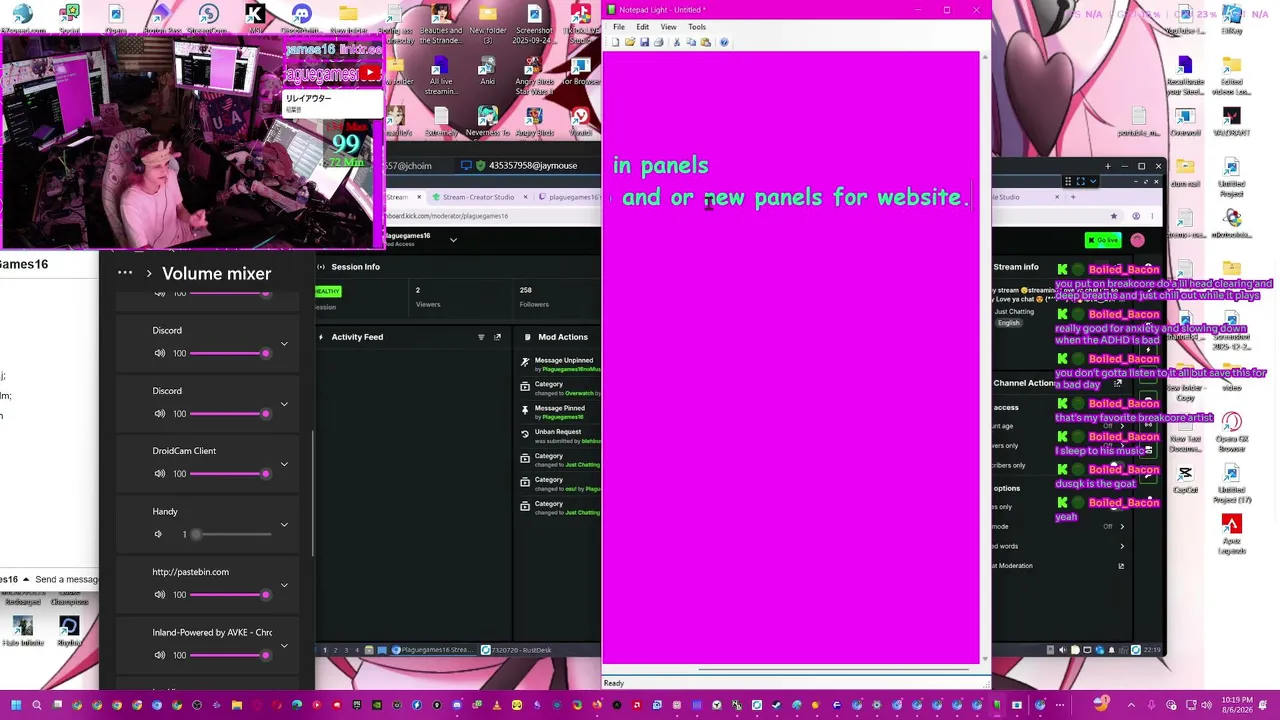1280x720 pixels.
Task: Open the View menu in Notepad Light
Action: tap(668, 27)
